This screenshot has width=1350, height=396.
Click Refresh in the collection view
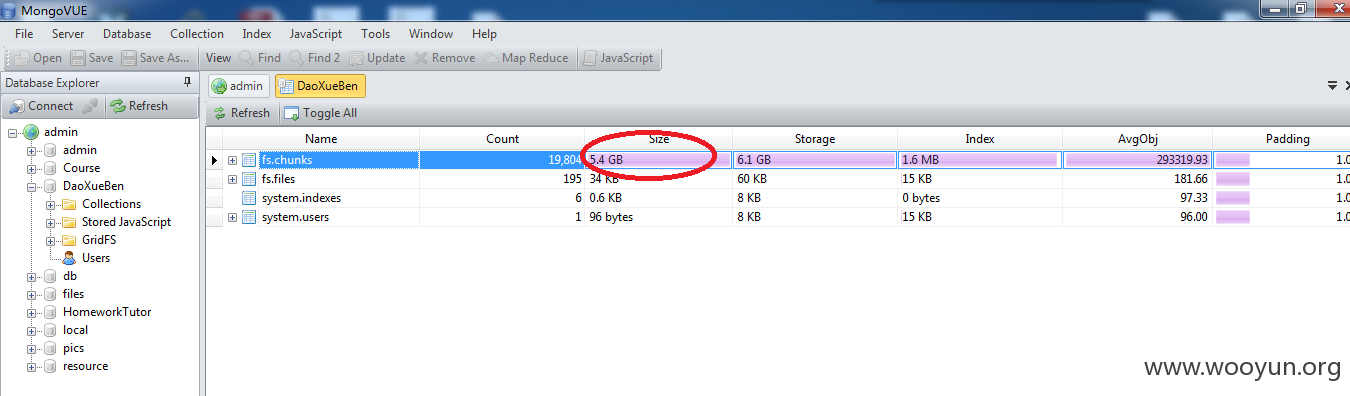[x=242, y=113]
